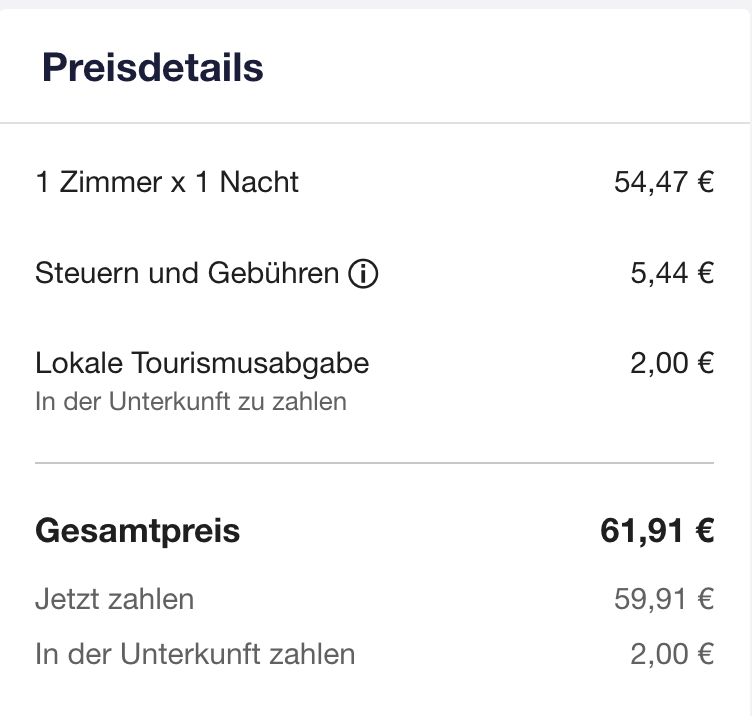Click the word Nacht in the room row
This screenshot has width=752, height=716.
pyautogui.click(x=259, y=182)
